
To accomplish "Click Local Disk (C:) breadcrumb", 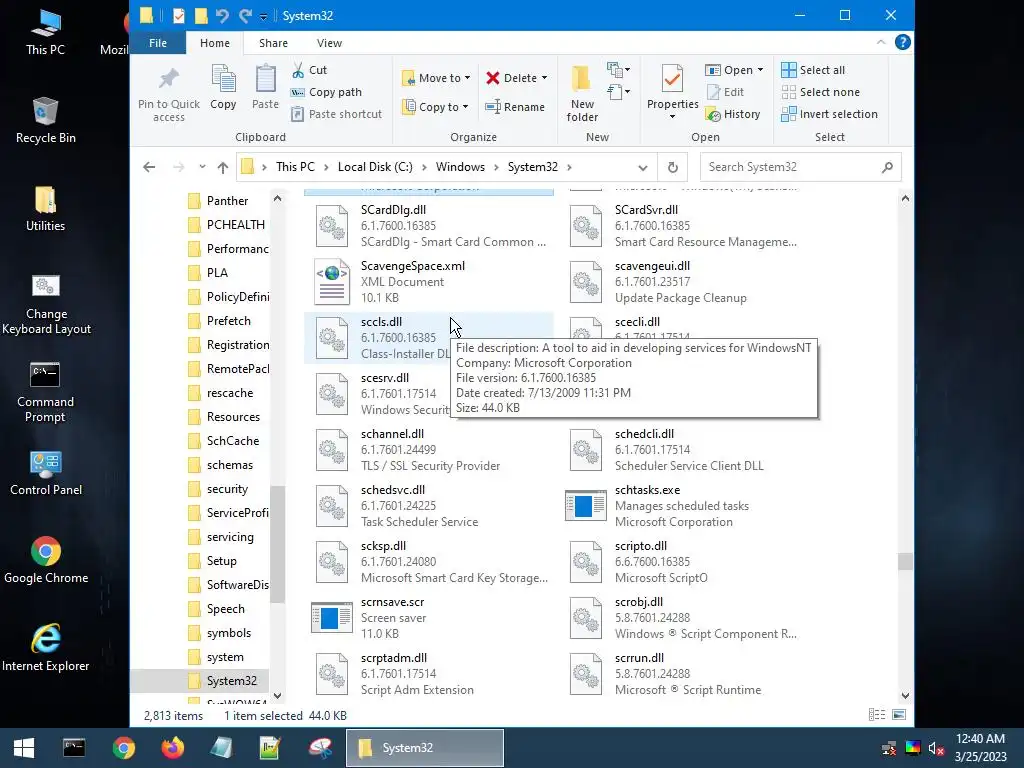I will coord(375,167).
